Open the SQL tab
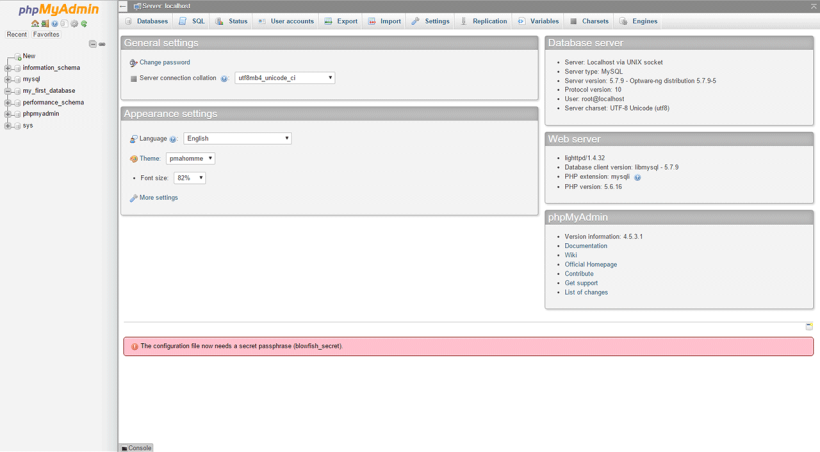The width and height of the screenshot is (820, 452). pos(191,21)
